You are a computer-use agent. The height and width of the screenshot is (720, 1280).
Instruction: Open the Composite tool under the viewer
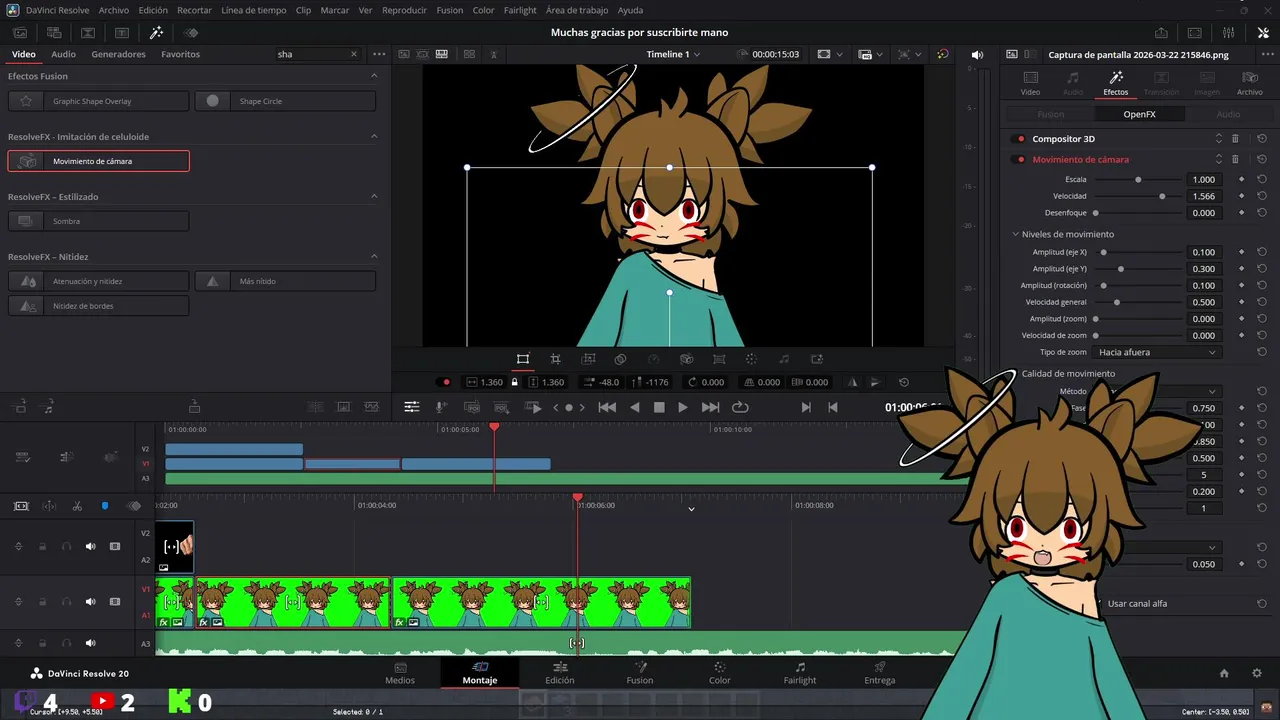[x=620, y=359]
